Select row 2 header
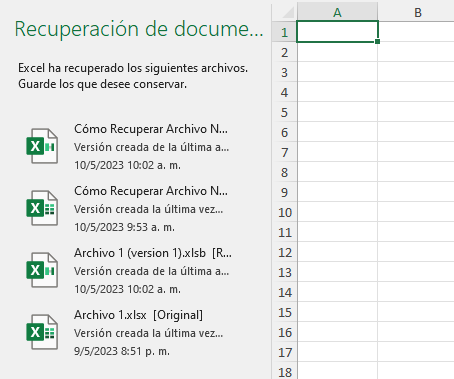The image size is (454, 379). coord(284,52)
